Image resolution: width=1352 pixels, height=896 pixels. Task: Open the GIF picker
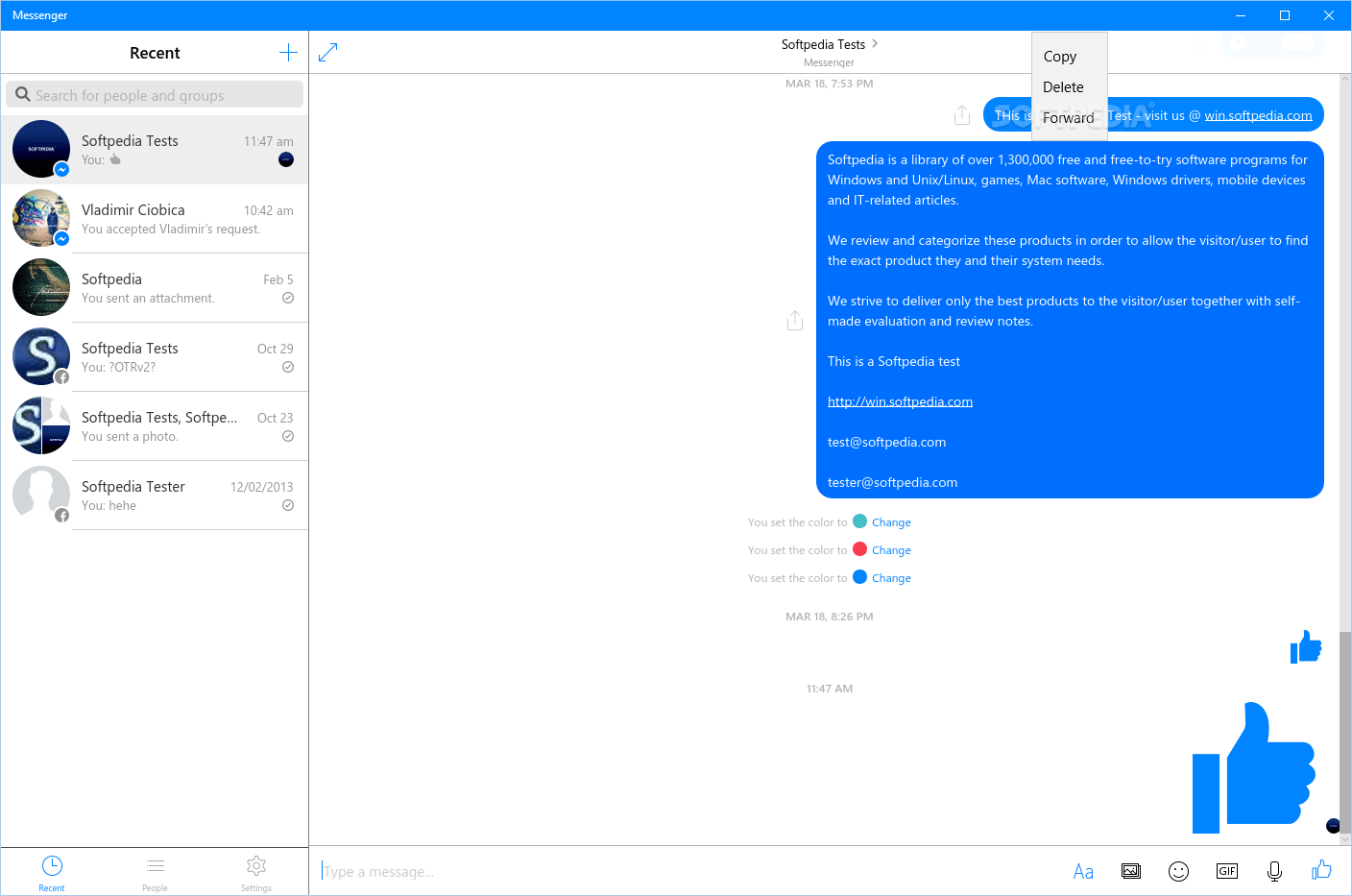(x=1226, y=871)
